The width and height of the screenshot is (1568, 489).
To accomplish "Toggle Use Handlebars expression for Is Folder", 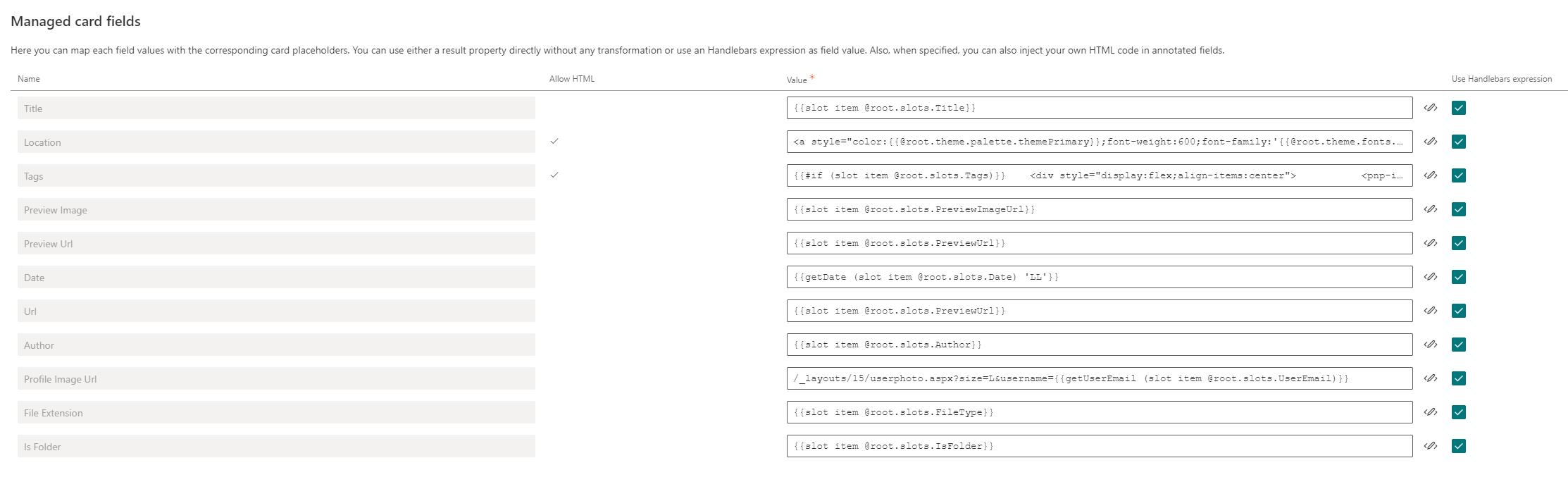I will [x=1458, y=446].
